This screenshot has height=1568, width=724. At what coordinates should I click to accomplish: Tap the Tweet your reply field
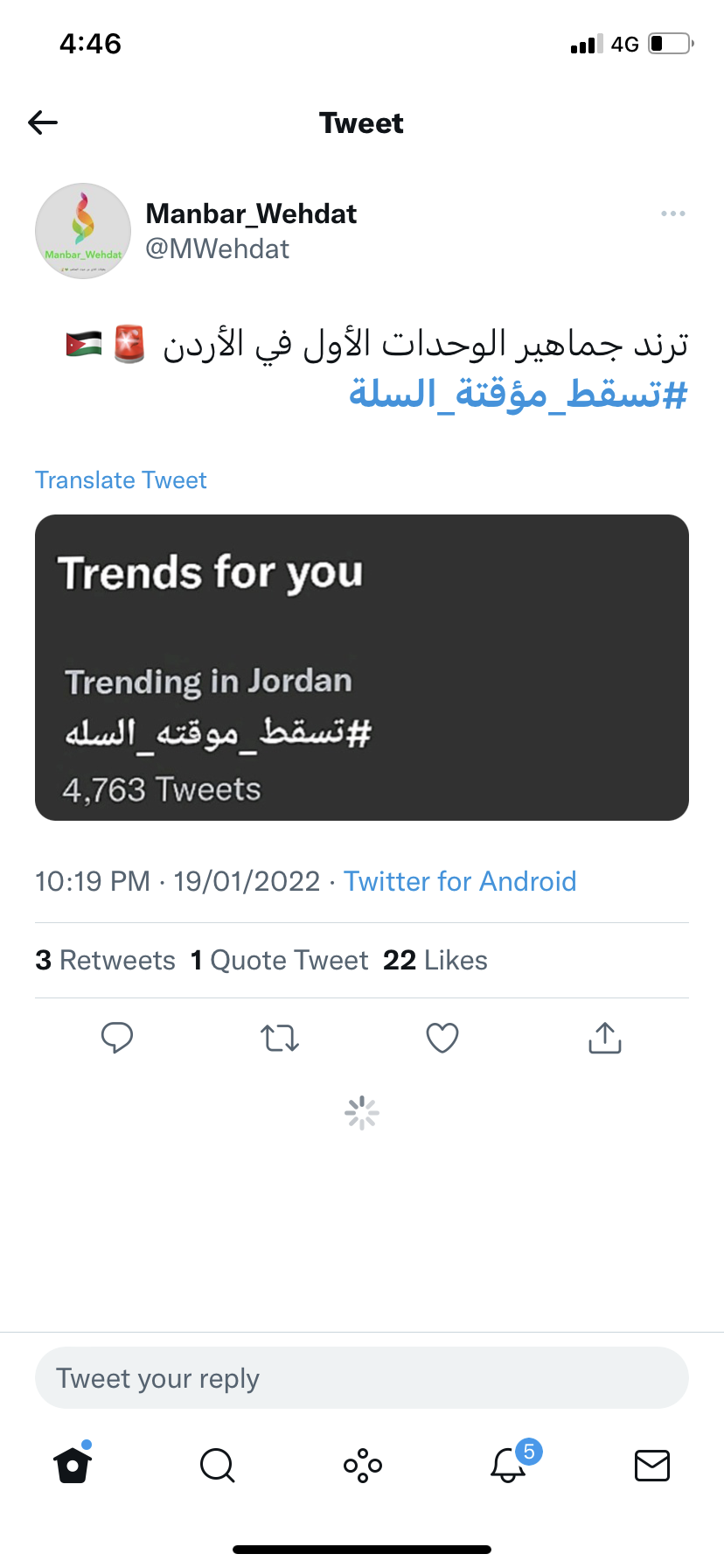(x=362, y=1378)
